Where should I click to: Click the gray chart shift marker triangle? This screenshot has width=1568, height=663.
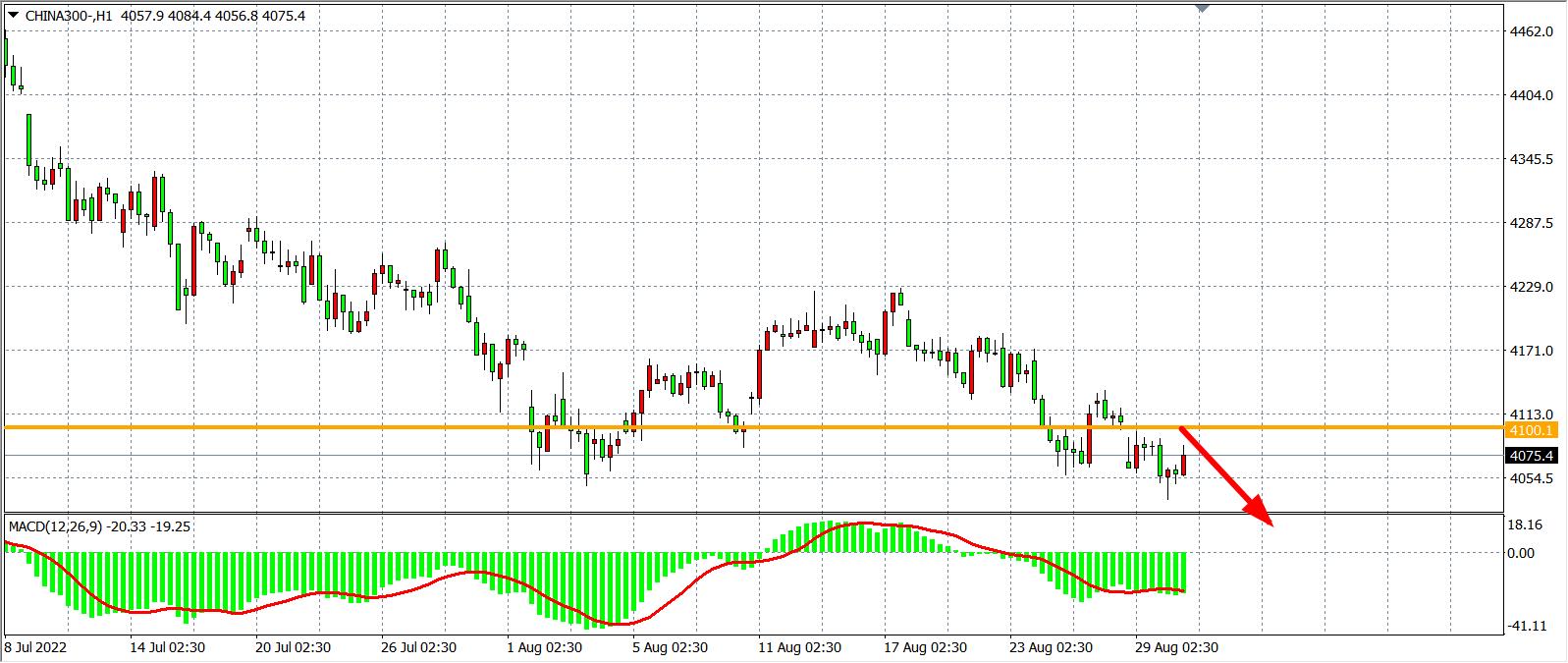pyautogui.click(x=1203, y=8)
